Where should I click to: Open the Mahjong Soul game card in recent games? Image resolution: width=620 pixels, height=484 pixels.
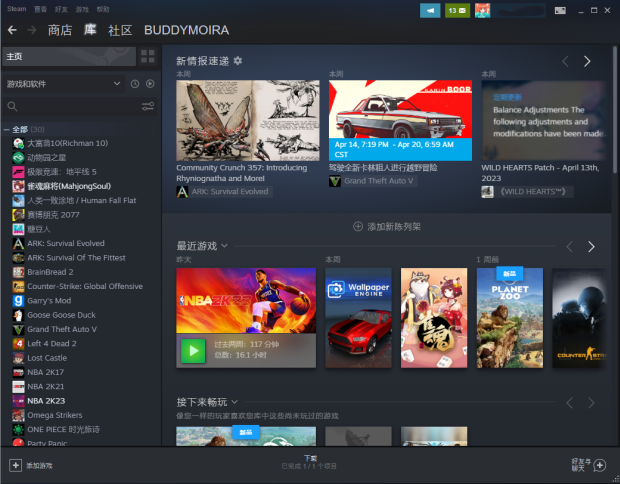(434, 318)
